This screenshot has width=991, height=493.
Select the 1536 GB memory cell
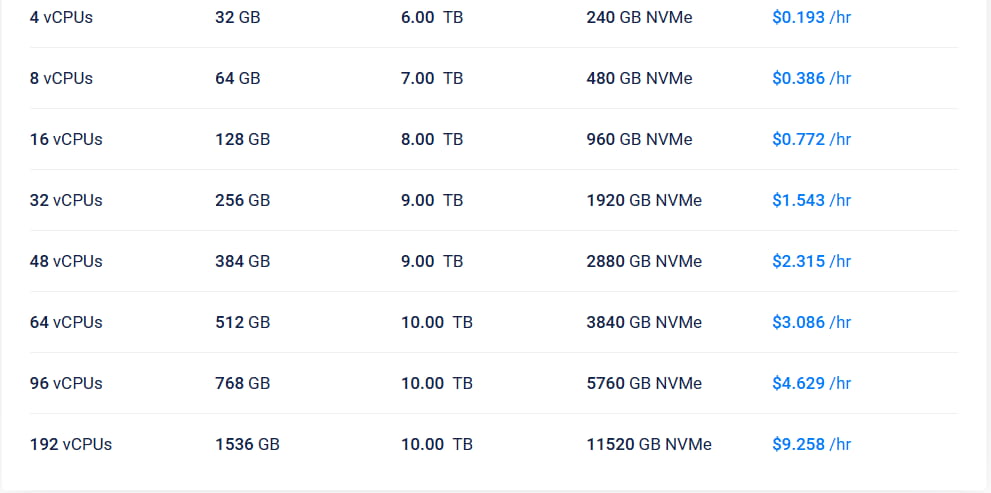(247, 444)
